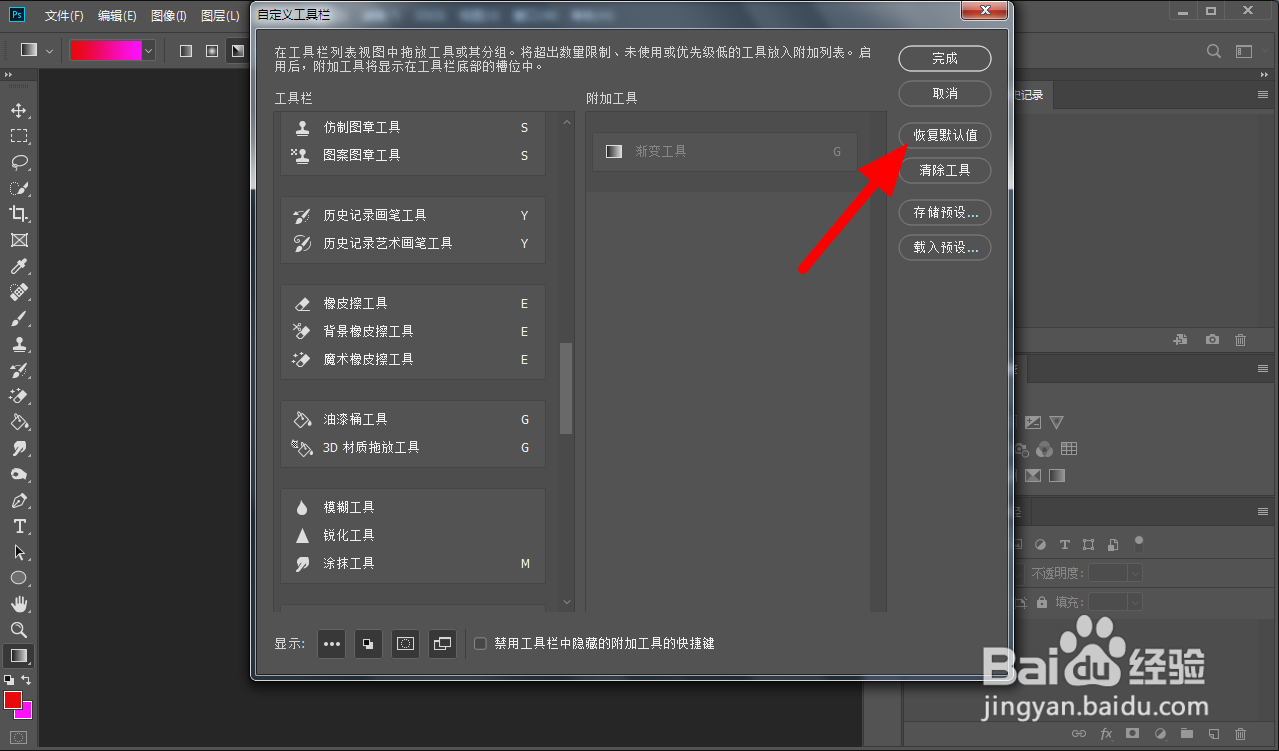Filter layers by adjustment layers
Image resolution: width=1279 pixels, height=751 pixels.
[x=1040, y=545]
